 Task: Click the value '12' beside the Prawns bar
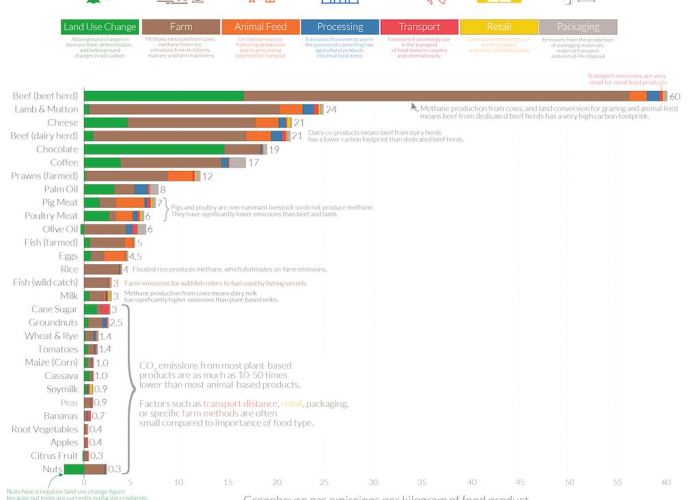coord(208,176)
